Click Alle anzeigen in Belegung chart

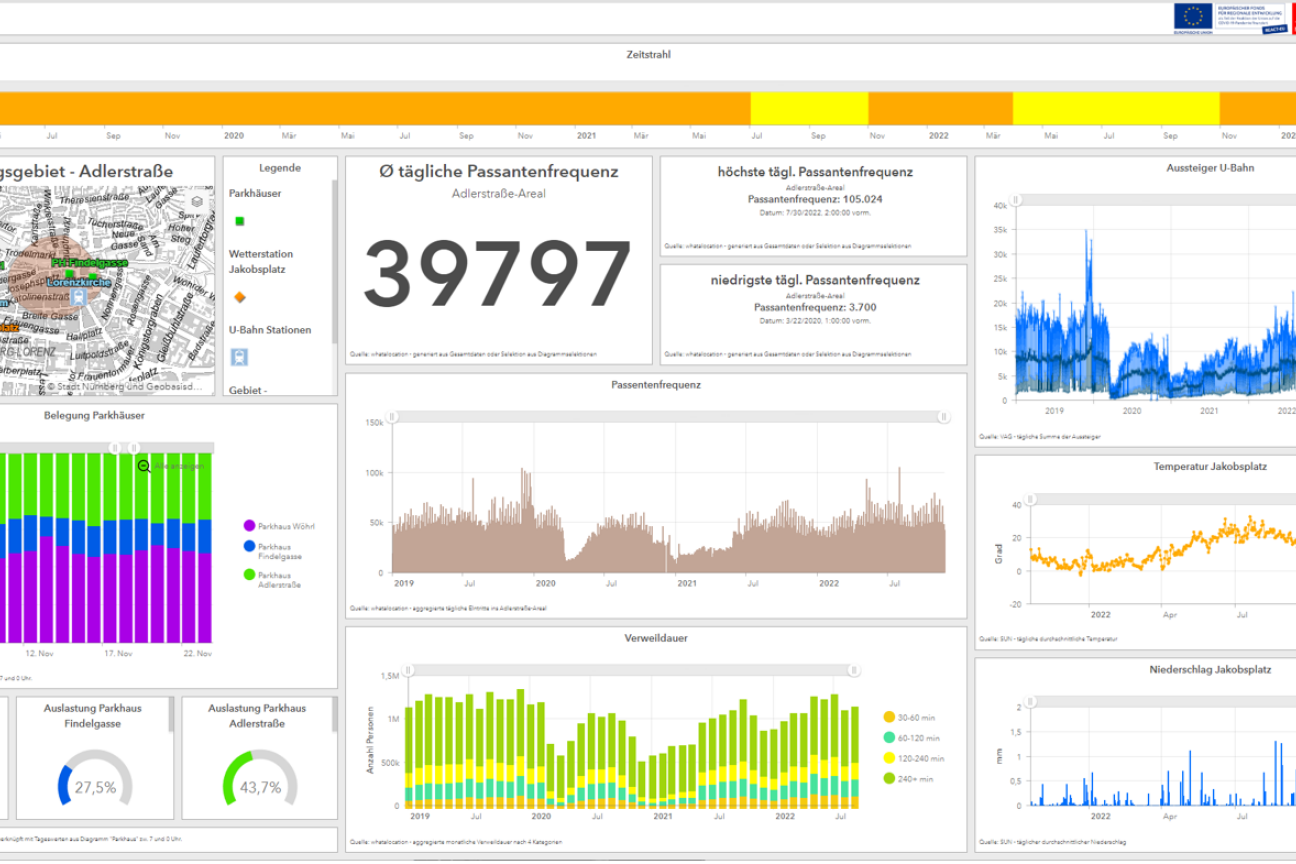179,467
